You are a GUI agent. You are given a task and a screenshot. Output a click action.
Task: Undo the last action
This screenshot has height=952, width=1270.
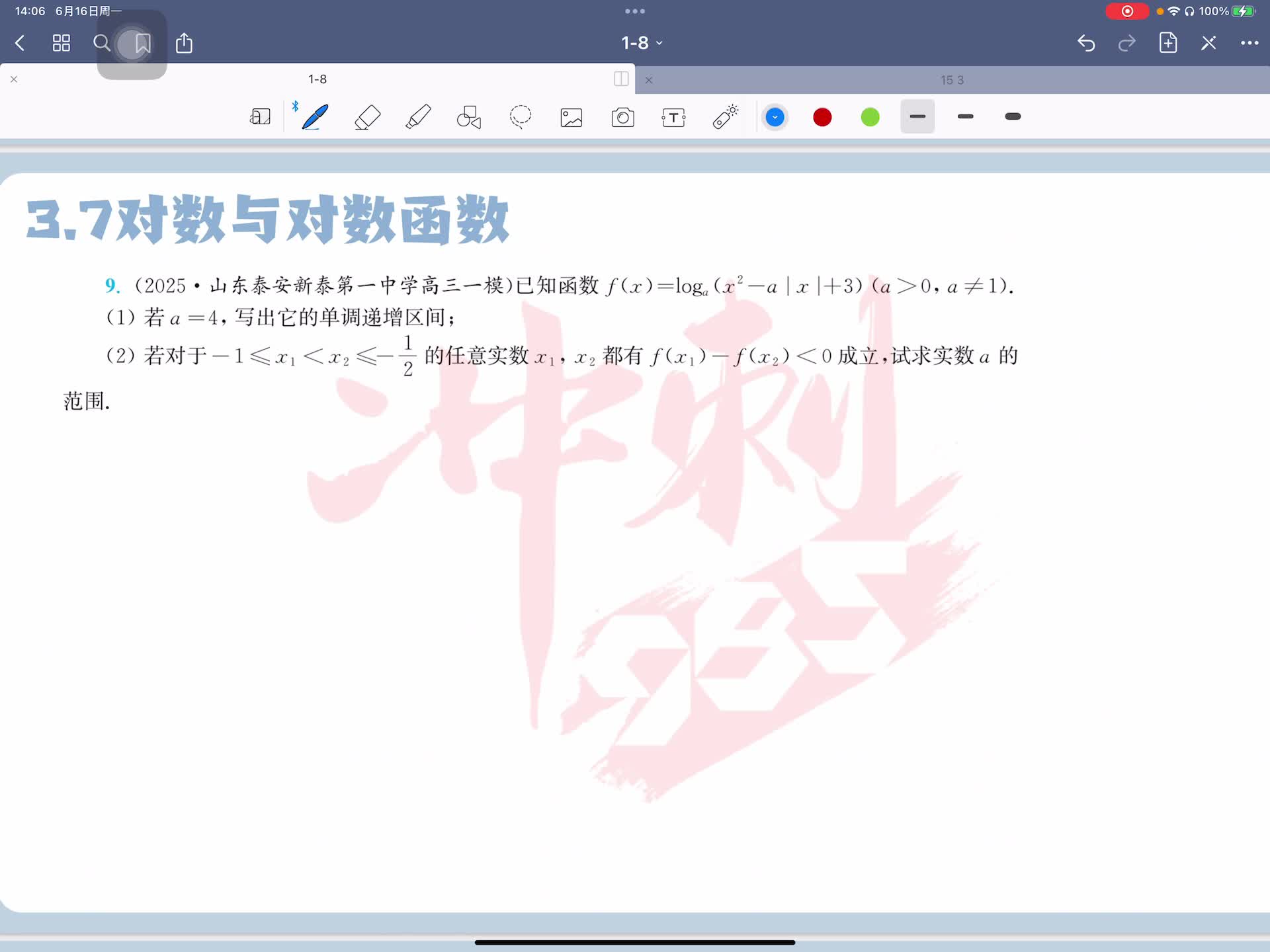coord(1086,43)
